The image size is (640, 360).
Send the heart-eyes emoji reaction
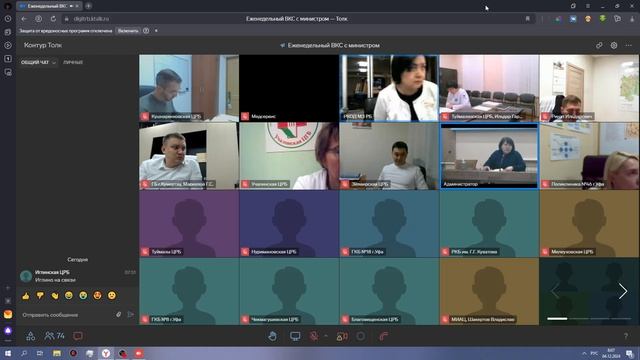pyautogui.click(x=97, y=296)
